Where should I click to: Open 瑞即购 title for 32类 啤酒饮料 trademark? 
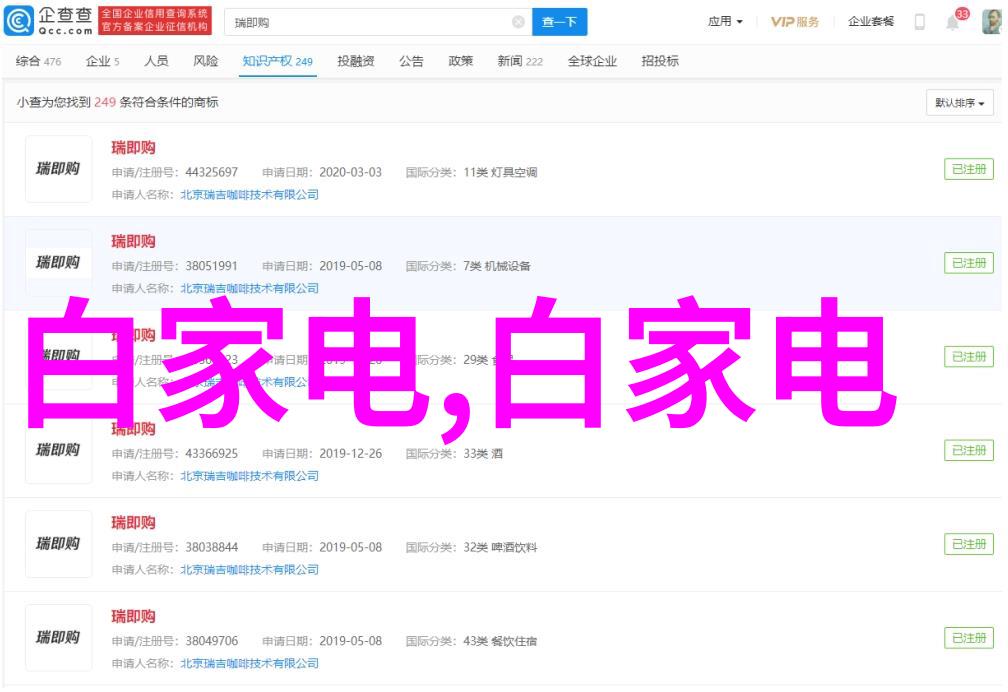coord(133,523)
